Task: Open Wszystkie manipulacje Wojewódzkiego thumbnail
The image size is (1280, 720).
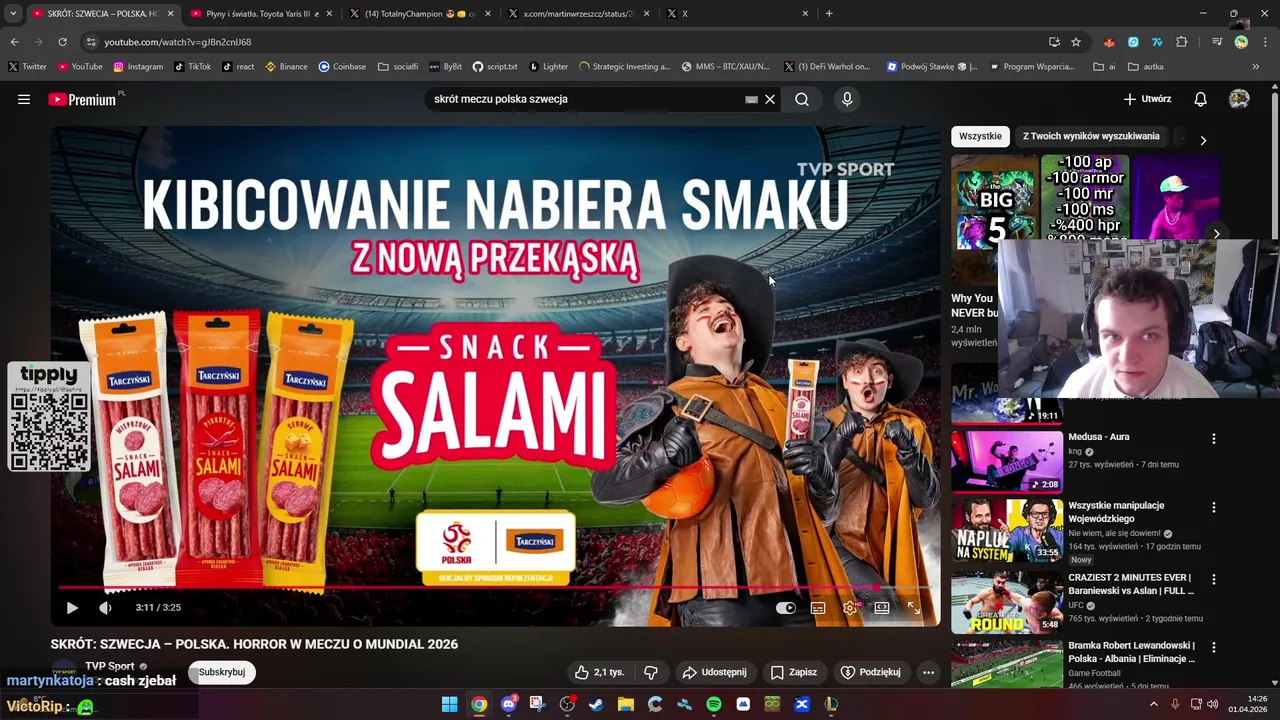Action: tap(1007, 530)
